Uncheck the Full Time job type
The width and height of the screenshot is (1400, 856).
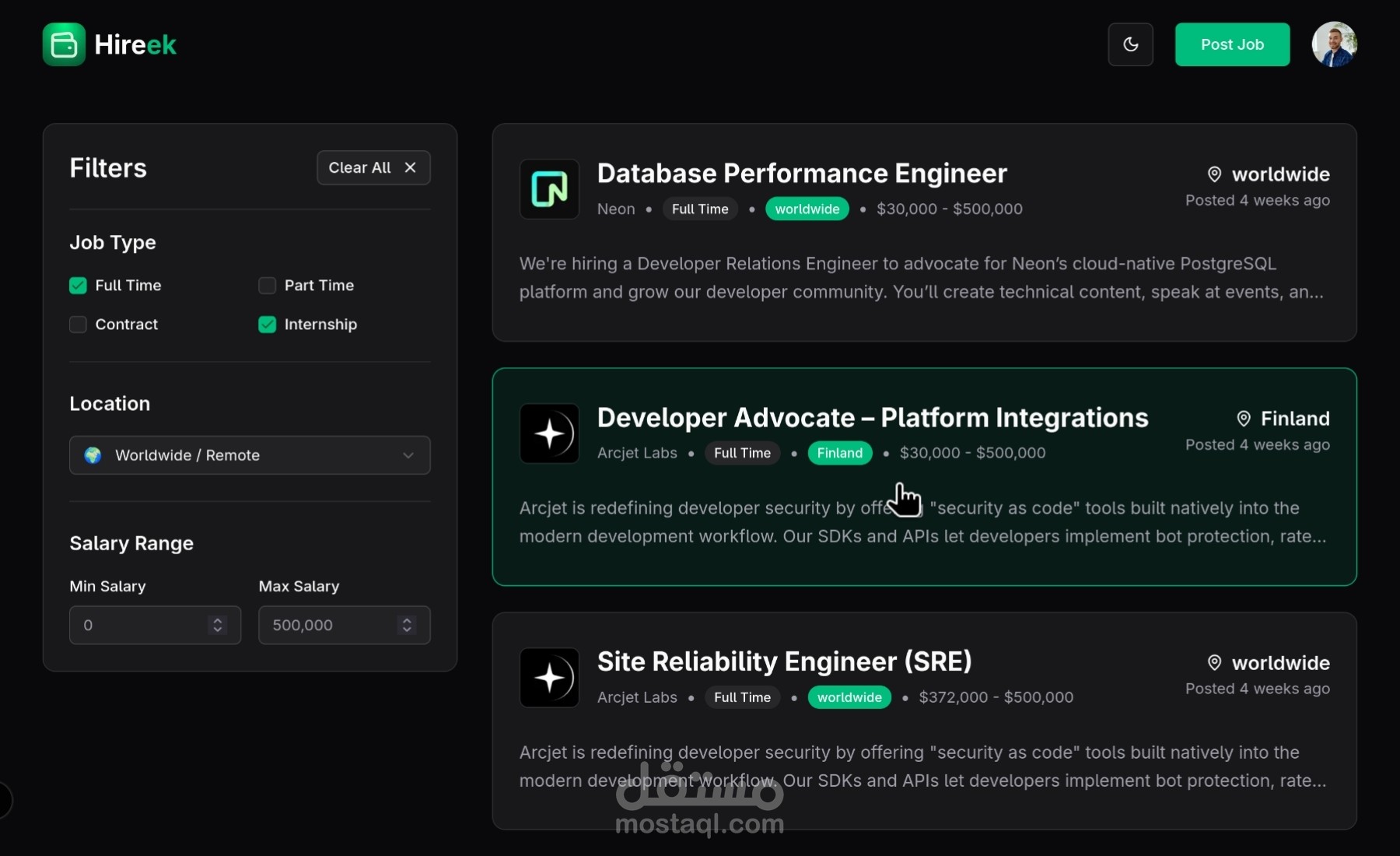tap(78, 286)
